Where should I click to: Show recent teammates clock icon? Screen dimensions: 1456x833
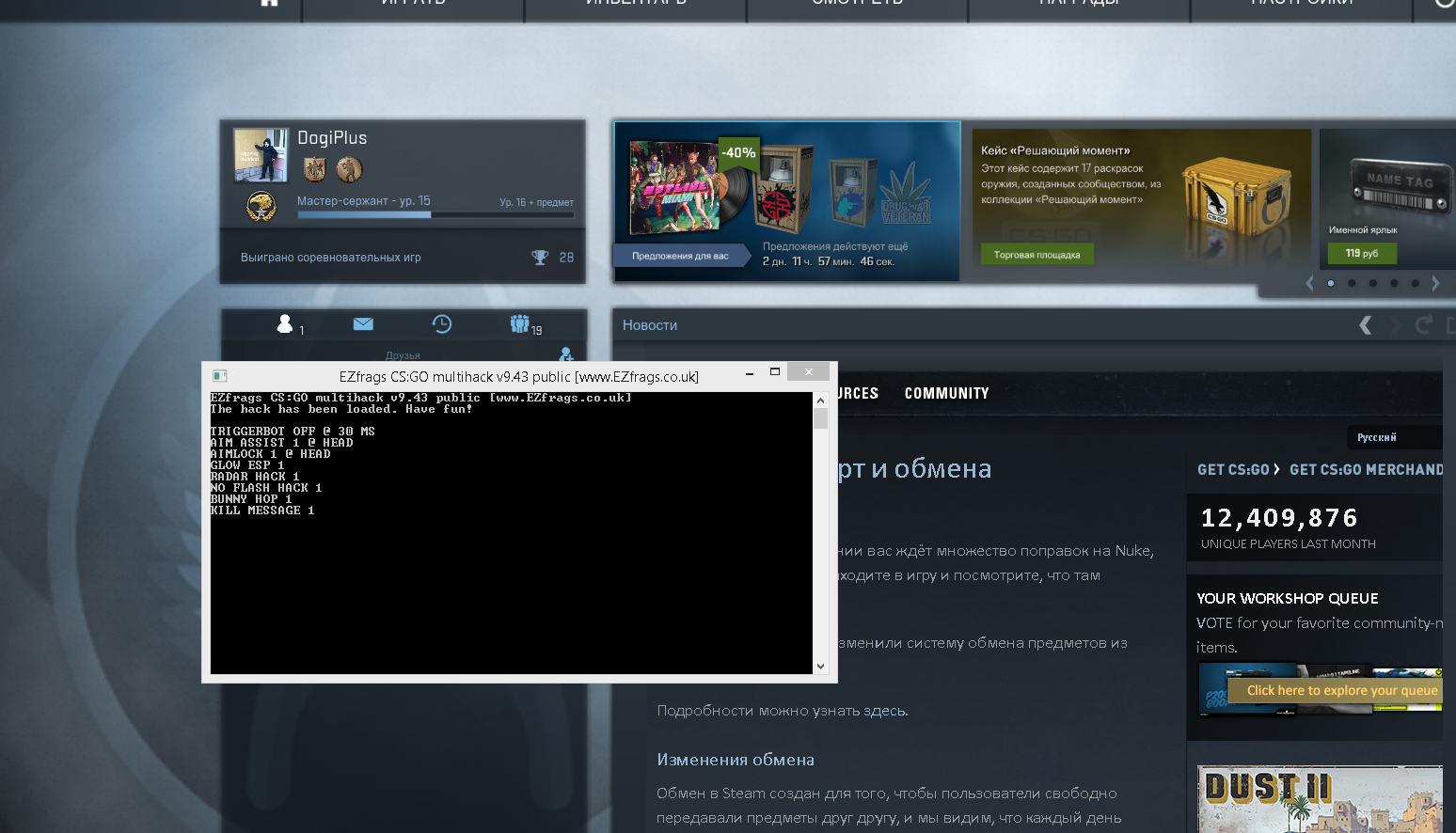coord(441,324)
